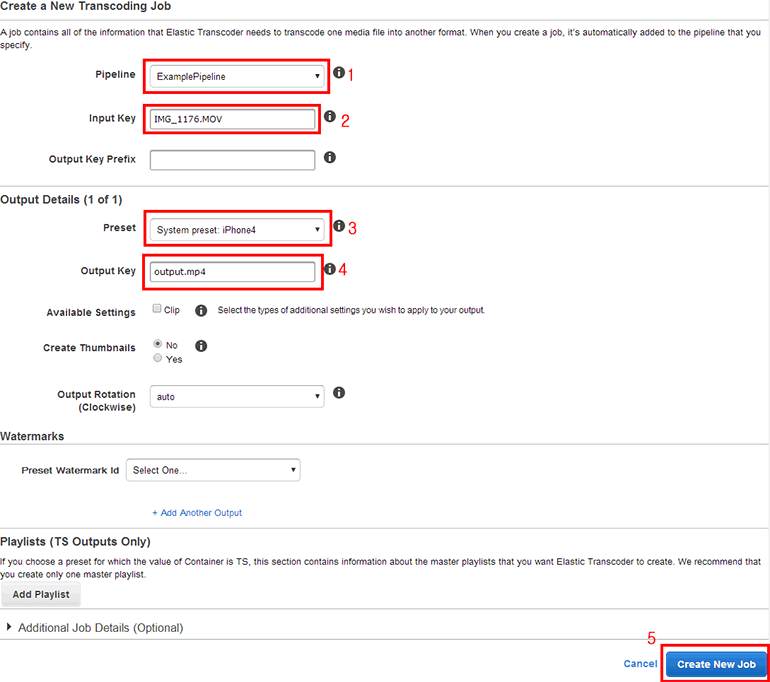Click the Cancel link
This screenshot has width=770, height=682.
pyautogui.click(x=640, y=664)
